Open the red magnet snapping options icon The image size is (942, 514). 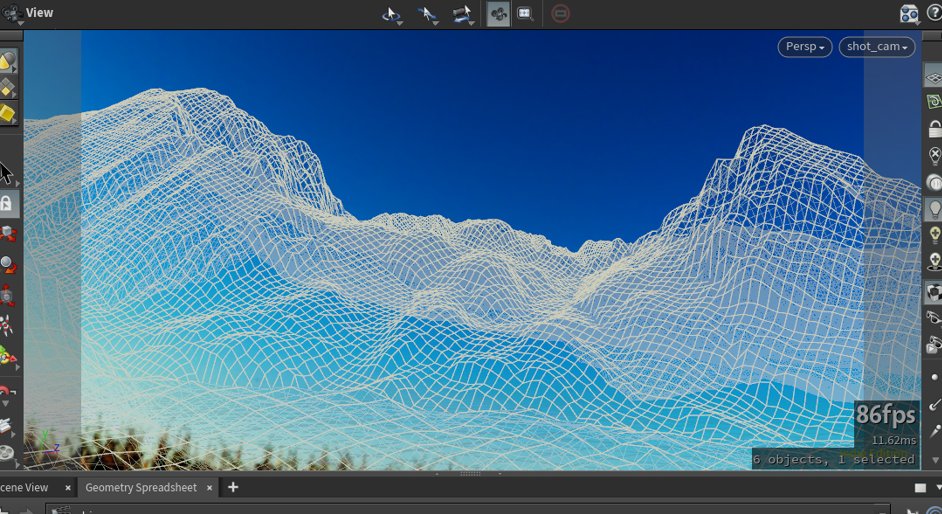tap(6, 393)
